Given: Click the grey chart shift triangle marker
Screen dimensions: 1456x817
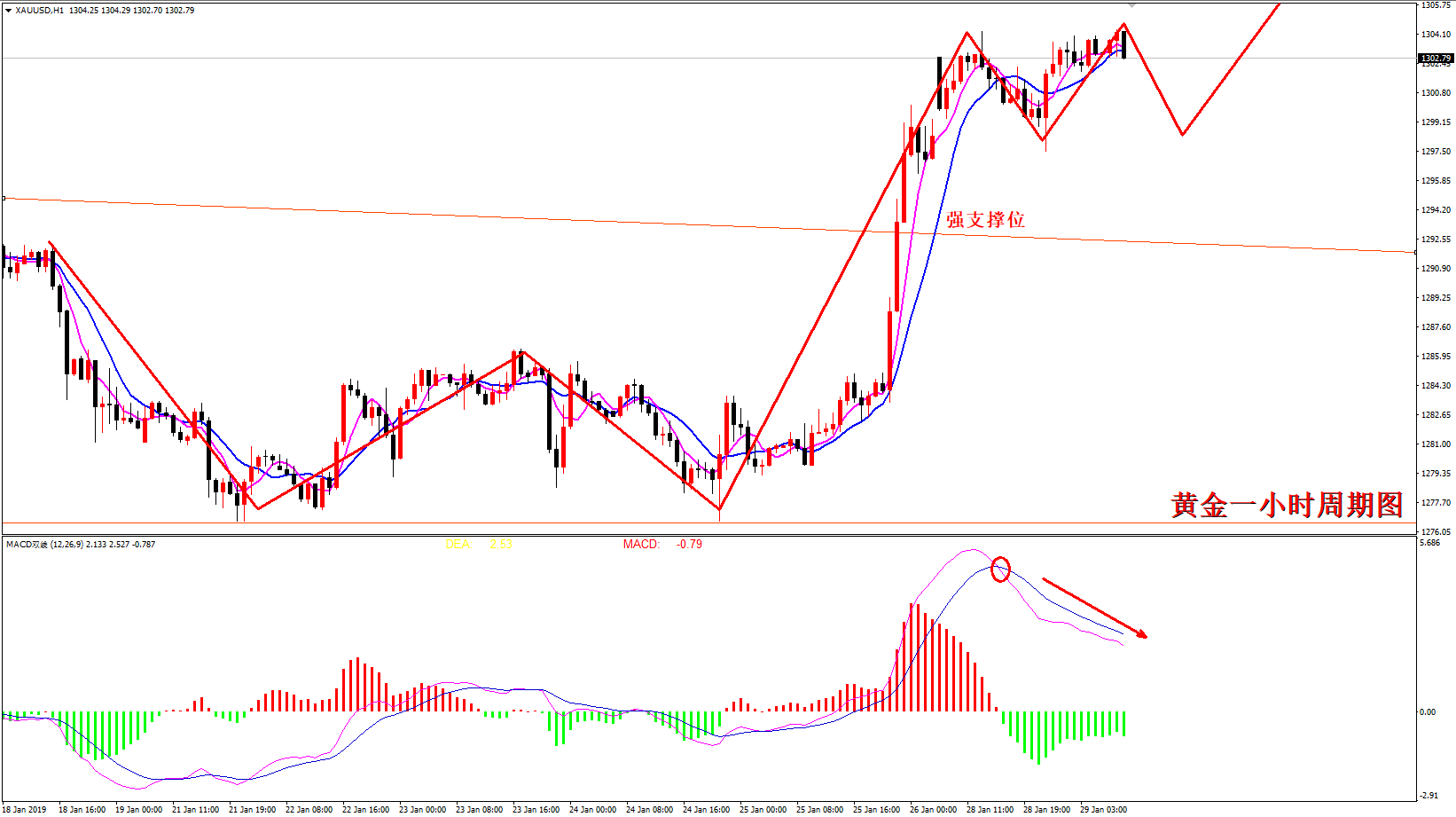Looking at the screenshot, I should [1131, 5].
